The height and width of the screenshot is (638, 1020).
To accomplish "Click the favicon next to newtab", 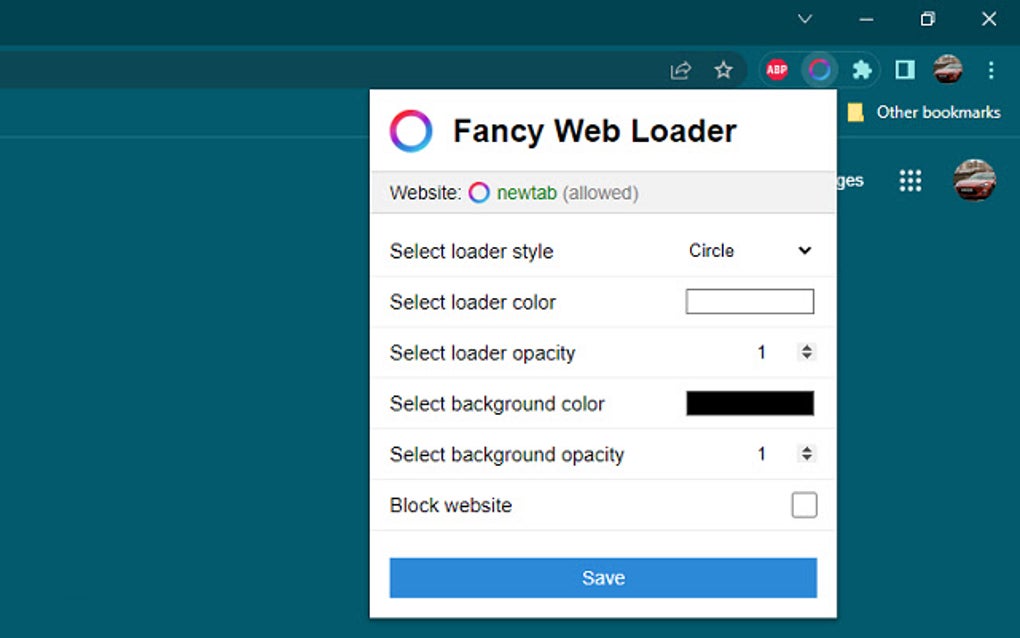I will point(479,192).
